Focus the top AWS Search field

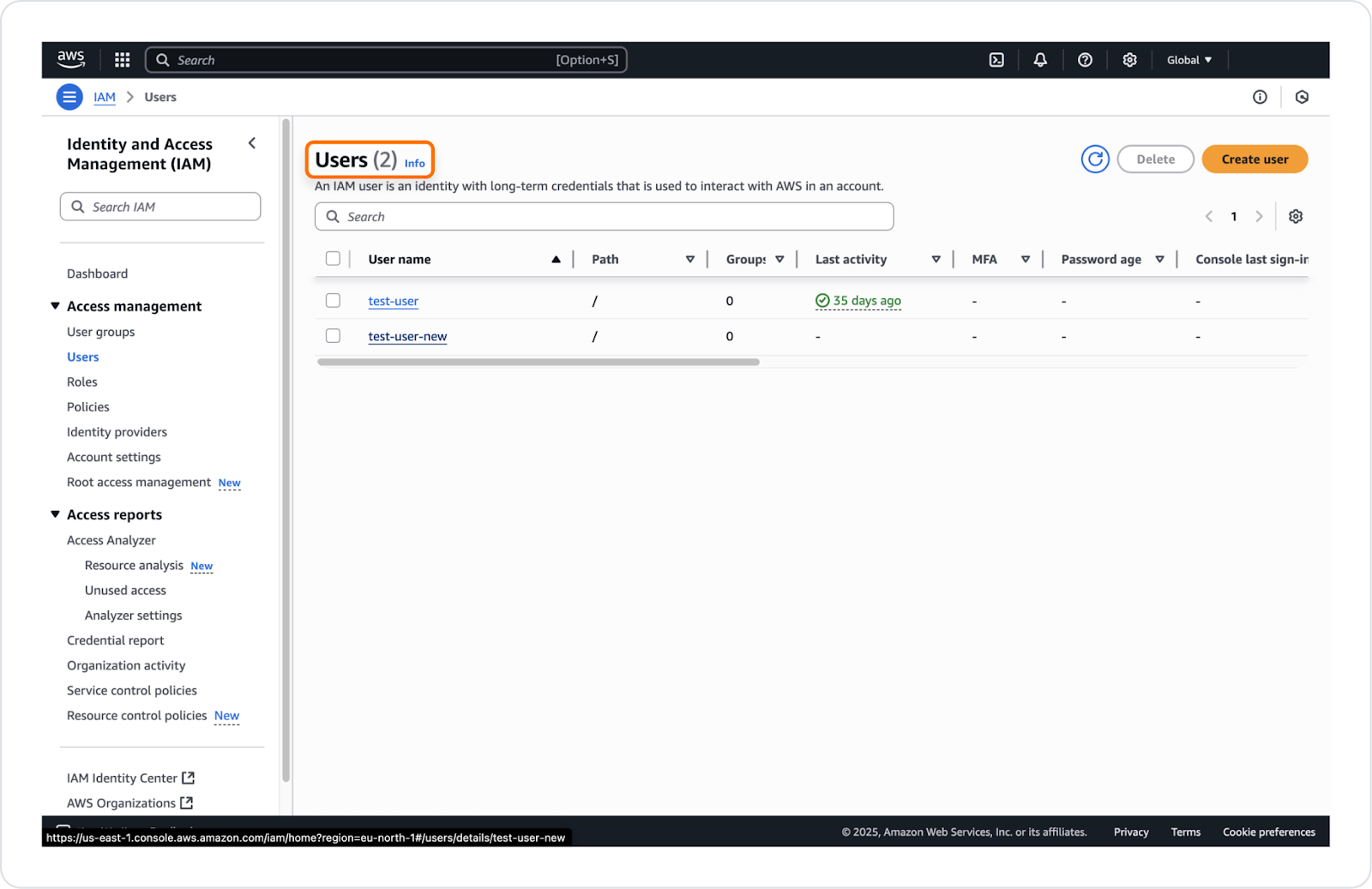coord(386,60)
